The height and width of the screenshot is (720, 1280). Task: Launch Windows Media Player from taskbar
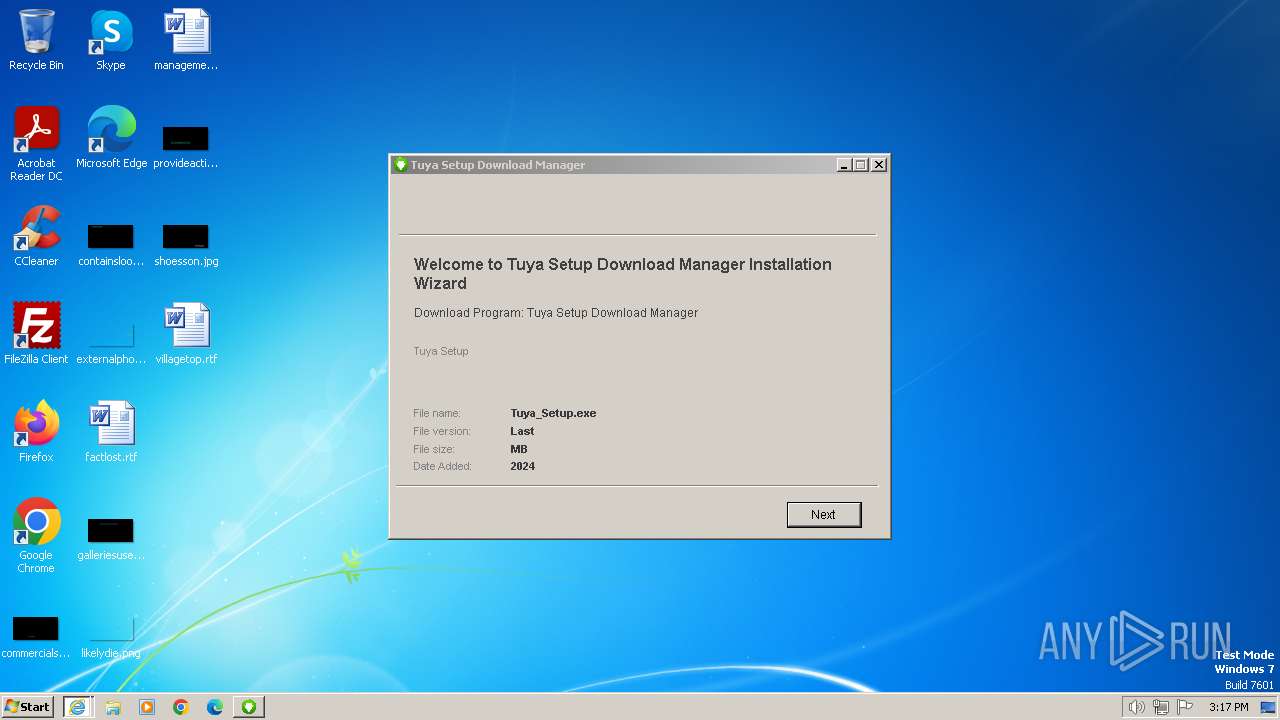147,707
